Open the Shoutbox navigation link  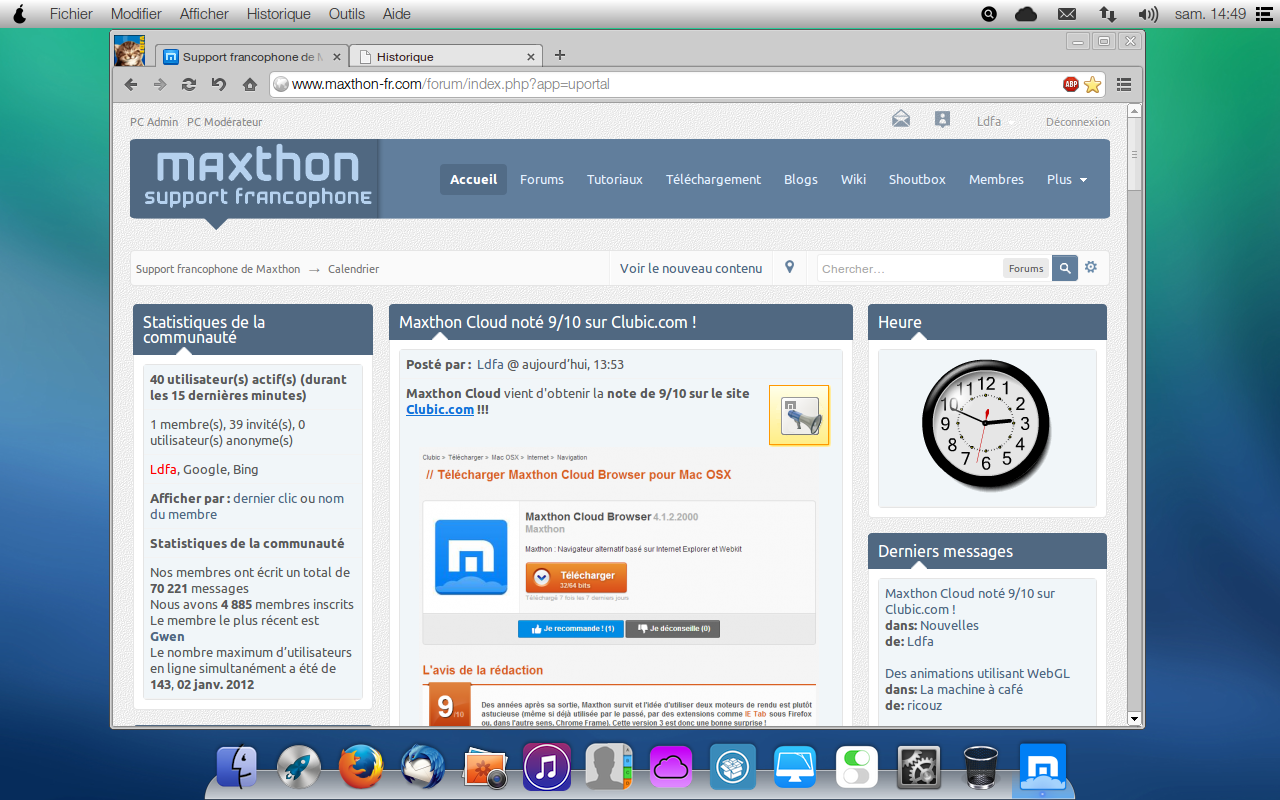[917, 180]
